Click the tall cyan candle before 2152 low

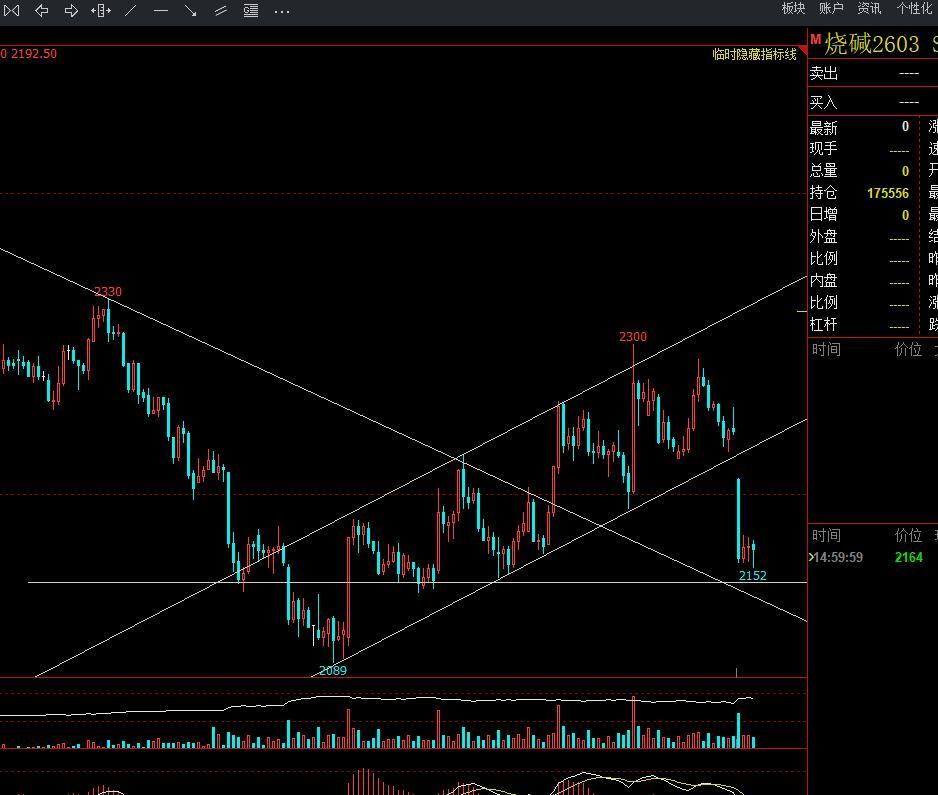coord(739,519)
